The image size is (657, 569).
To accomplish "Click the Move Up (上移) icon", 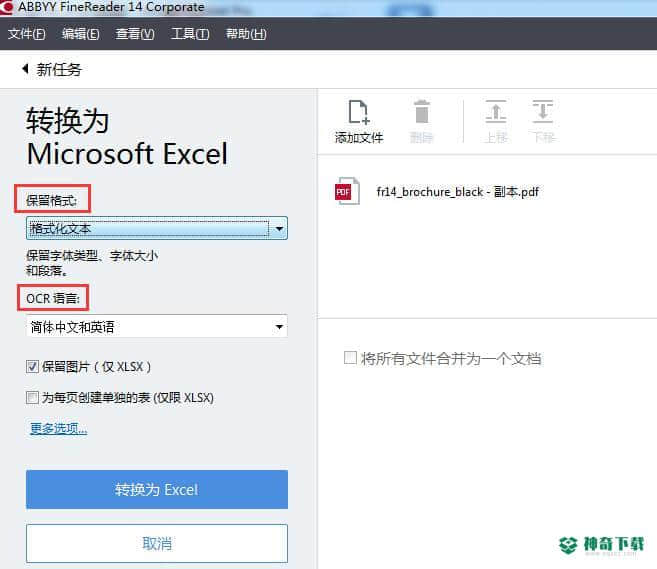I will click(x=496, y=111).
